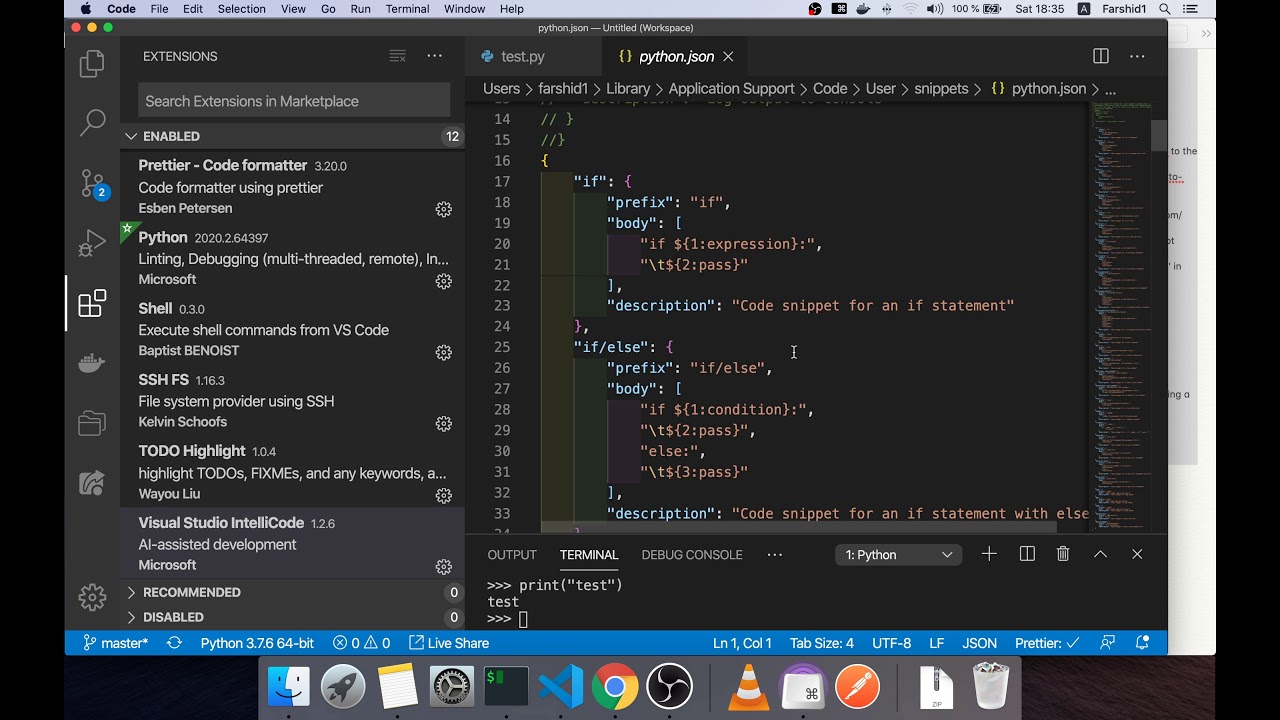Click the synchronize changes icon in status bar
Screen dimensions: 1280x720
click(x=174, y=643)
